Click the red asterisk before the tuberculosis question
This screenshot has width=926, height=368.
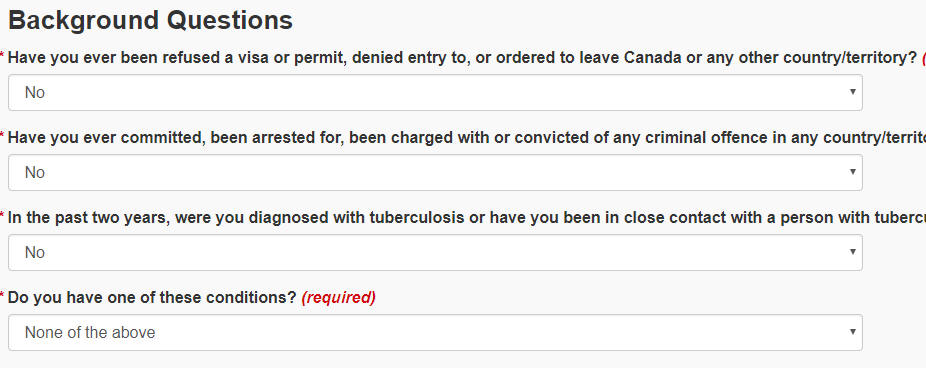(2, 215)
